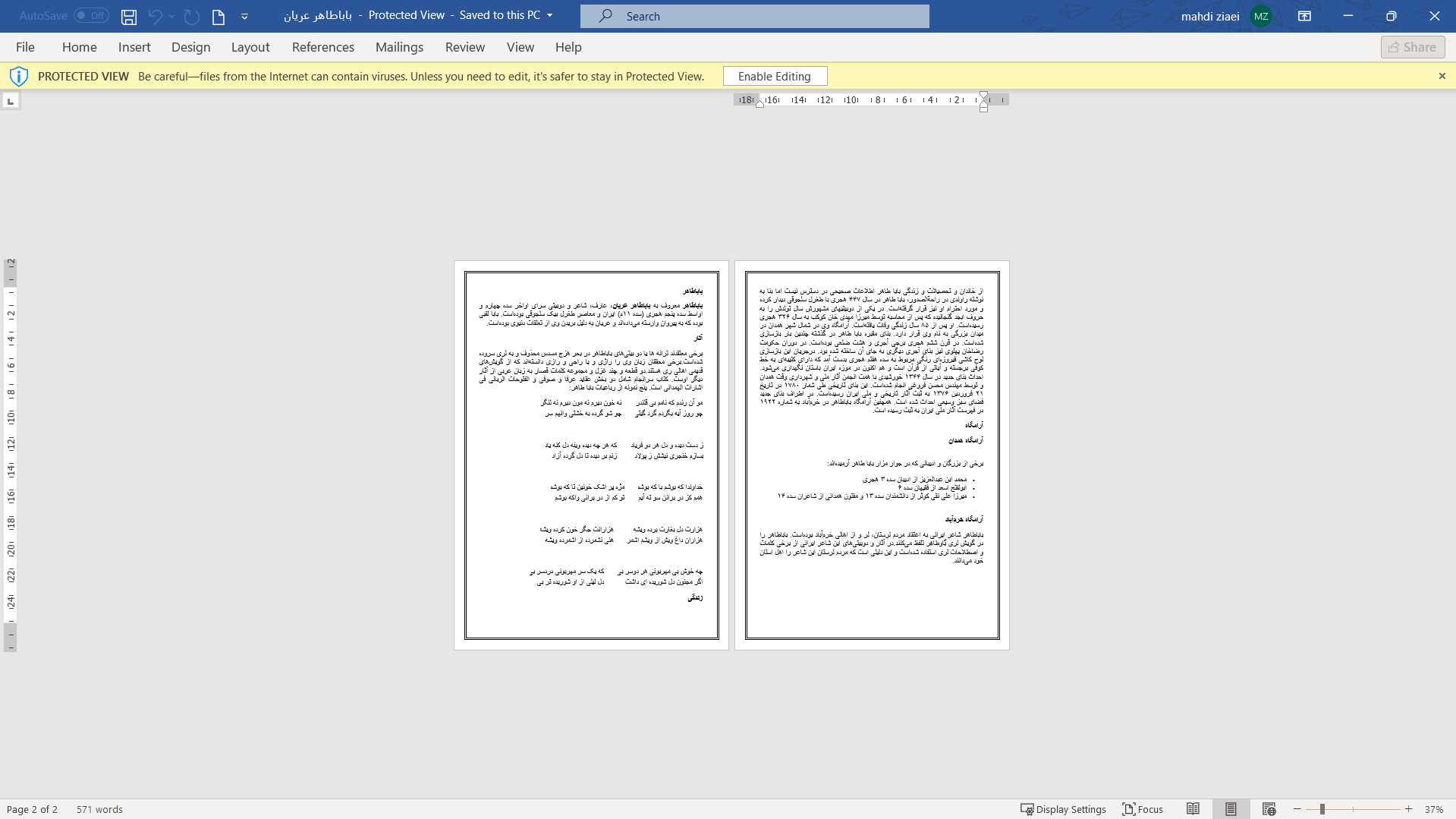
Task: Switch to the View tab
Action: coord(520,47)
